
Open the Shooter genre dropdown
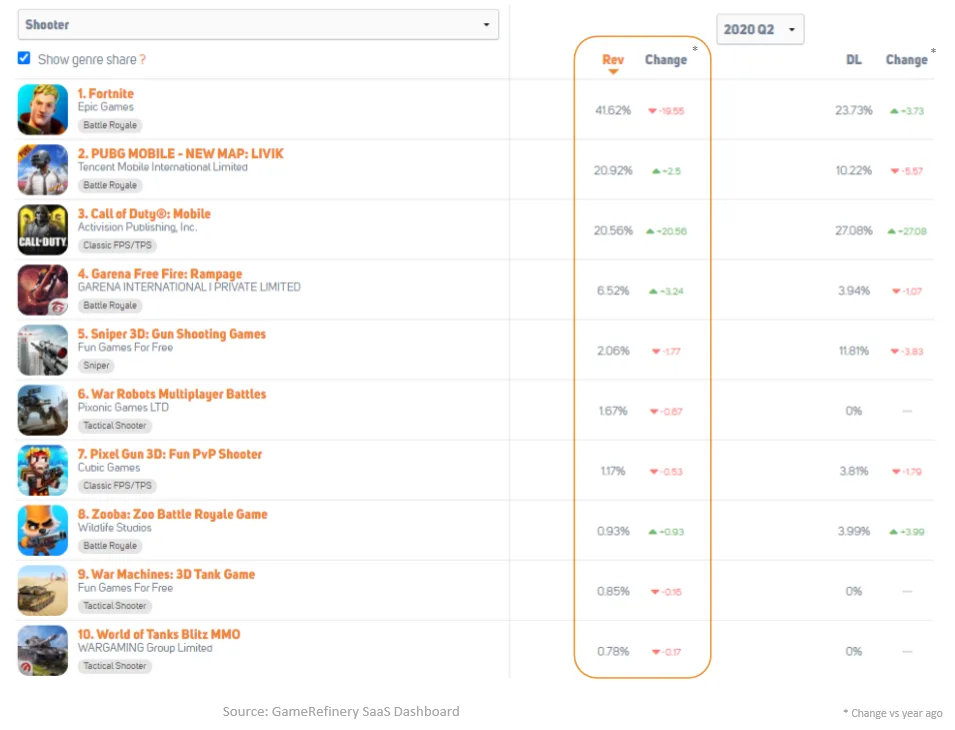(x=258, y=25)
